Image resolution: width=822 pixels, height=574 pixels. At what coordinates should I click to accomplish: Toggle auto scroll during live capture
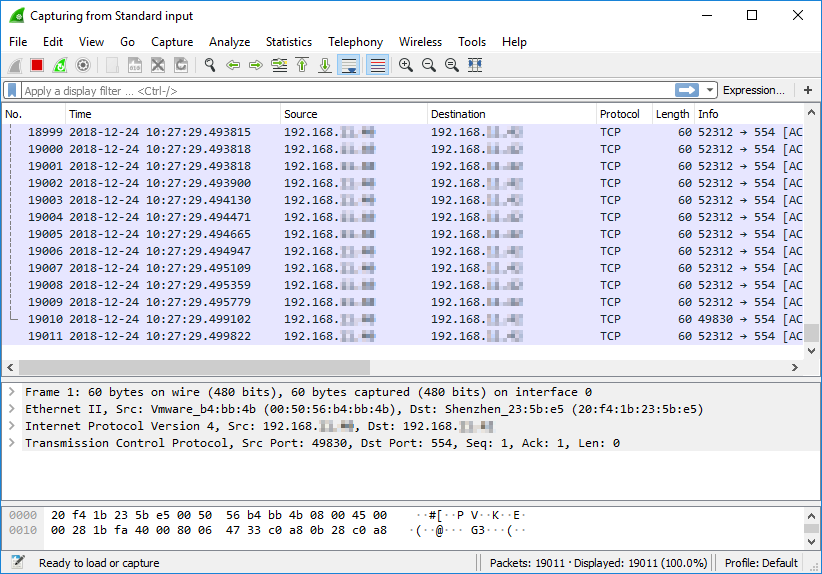click(349, 66)
